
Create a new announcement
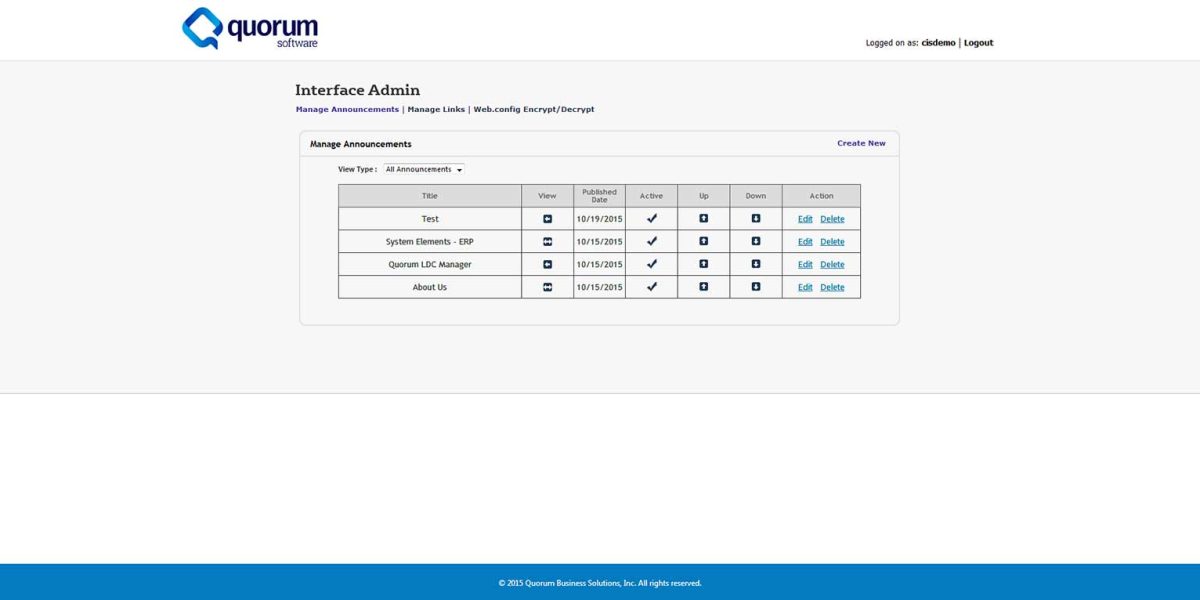pos(861,143)
